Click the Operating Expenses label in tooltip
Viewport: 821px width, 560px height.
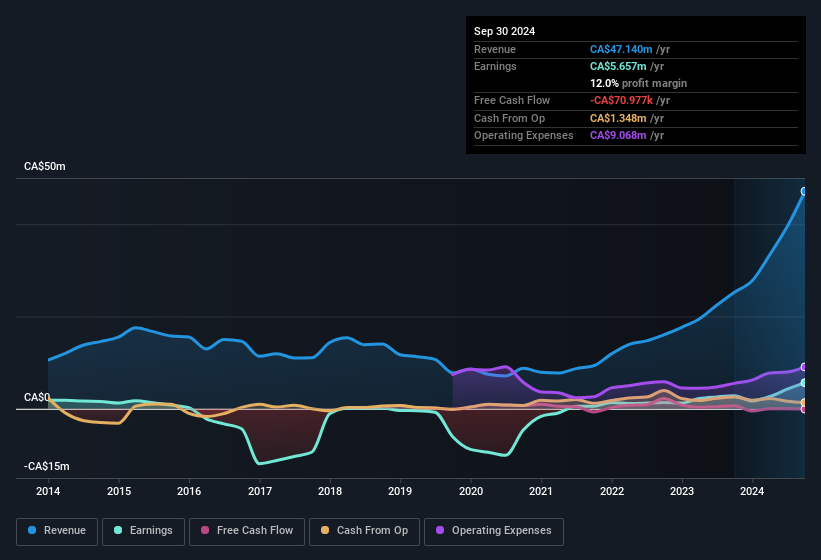pyautogui.click(x=524, y=136)
